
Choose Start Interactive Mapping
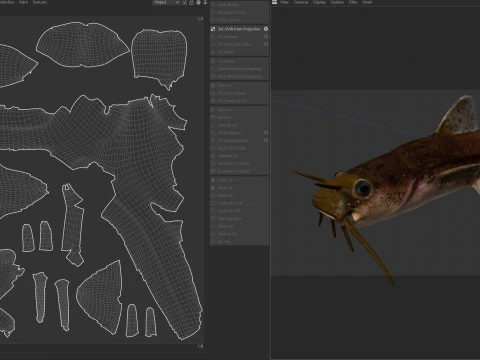pyautogui.click(x=239, y=69)
